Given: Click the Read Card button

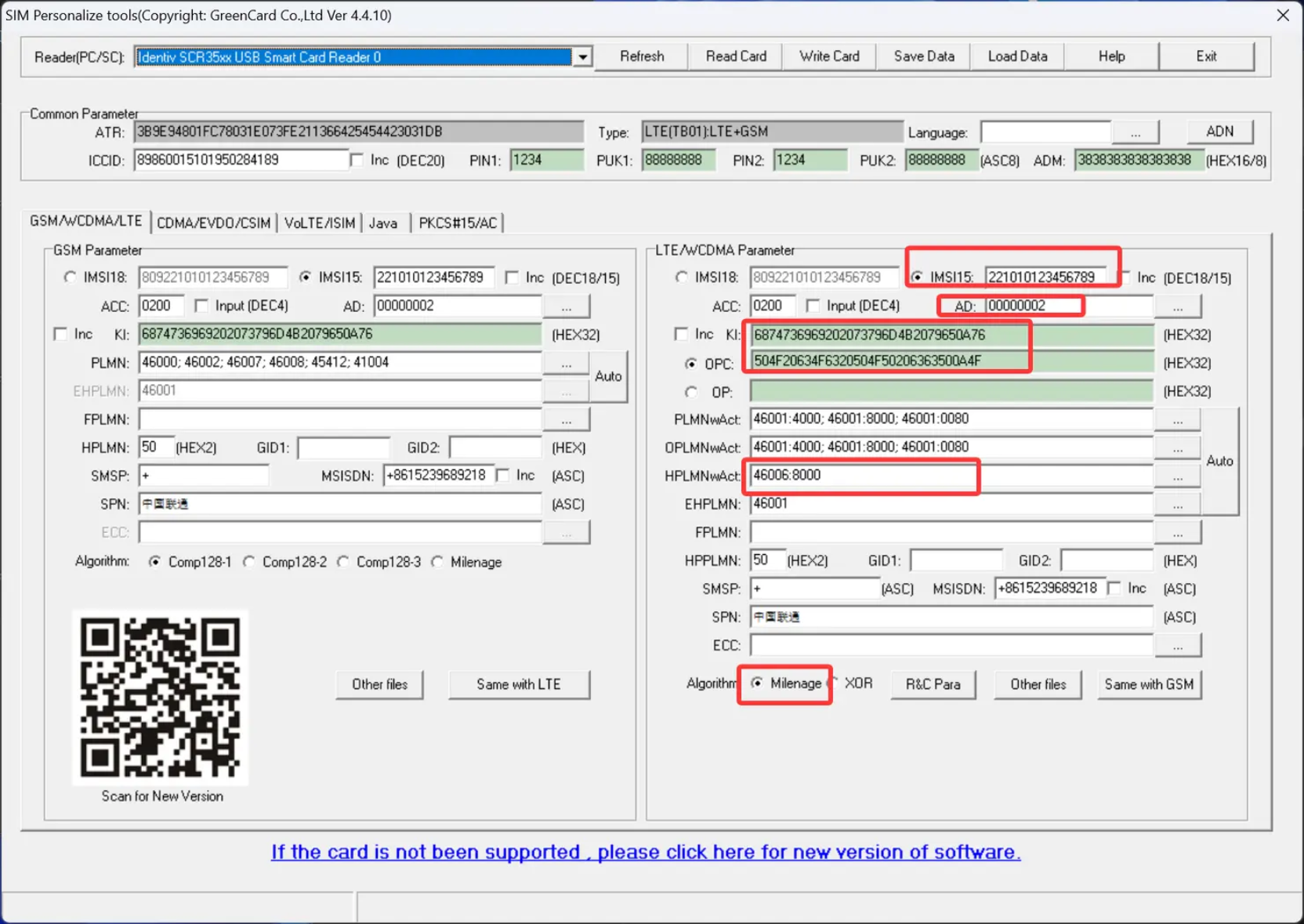Looking at the screenshot, I should pos(735,56).
